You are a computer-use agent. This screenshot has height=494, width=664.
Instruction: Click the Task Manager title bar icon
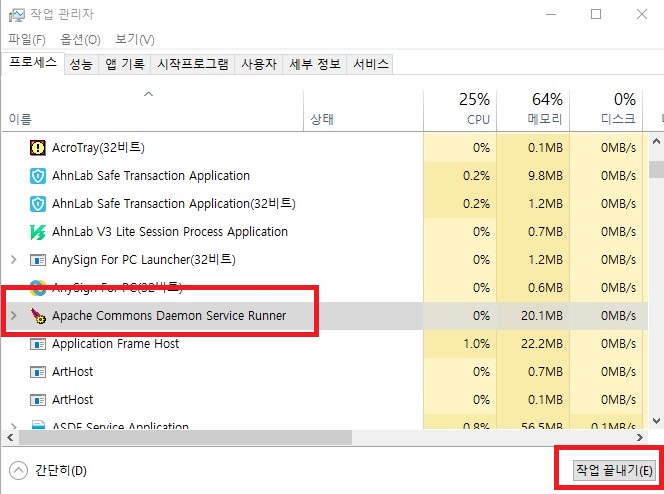coord(16,15)
